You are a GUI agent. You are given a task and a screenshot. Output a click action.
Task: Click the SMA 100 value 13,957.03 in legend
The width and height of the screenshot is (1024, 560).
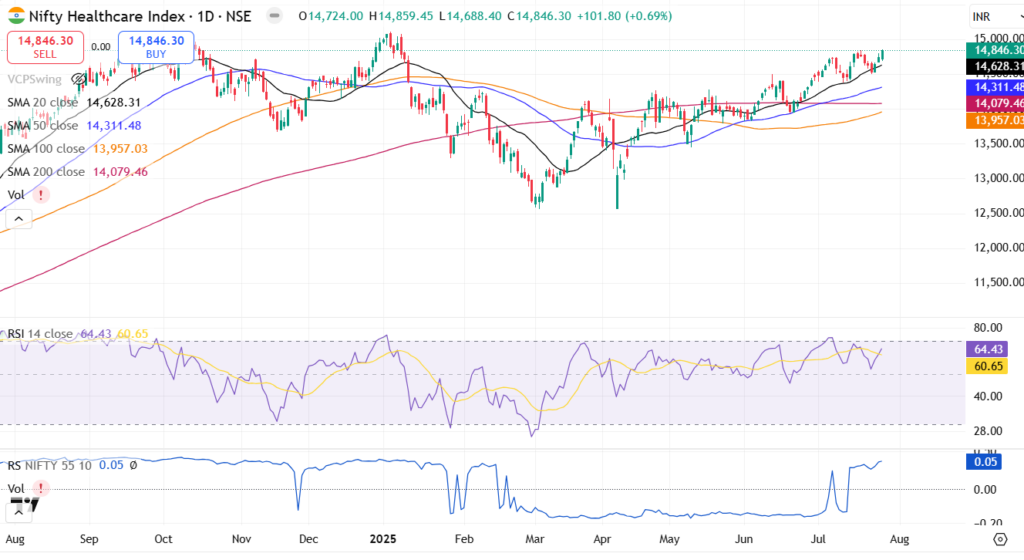(x=120, y=149)
